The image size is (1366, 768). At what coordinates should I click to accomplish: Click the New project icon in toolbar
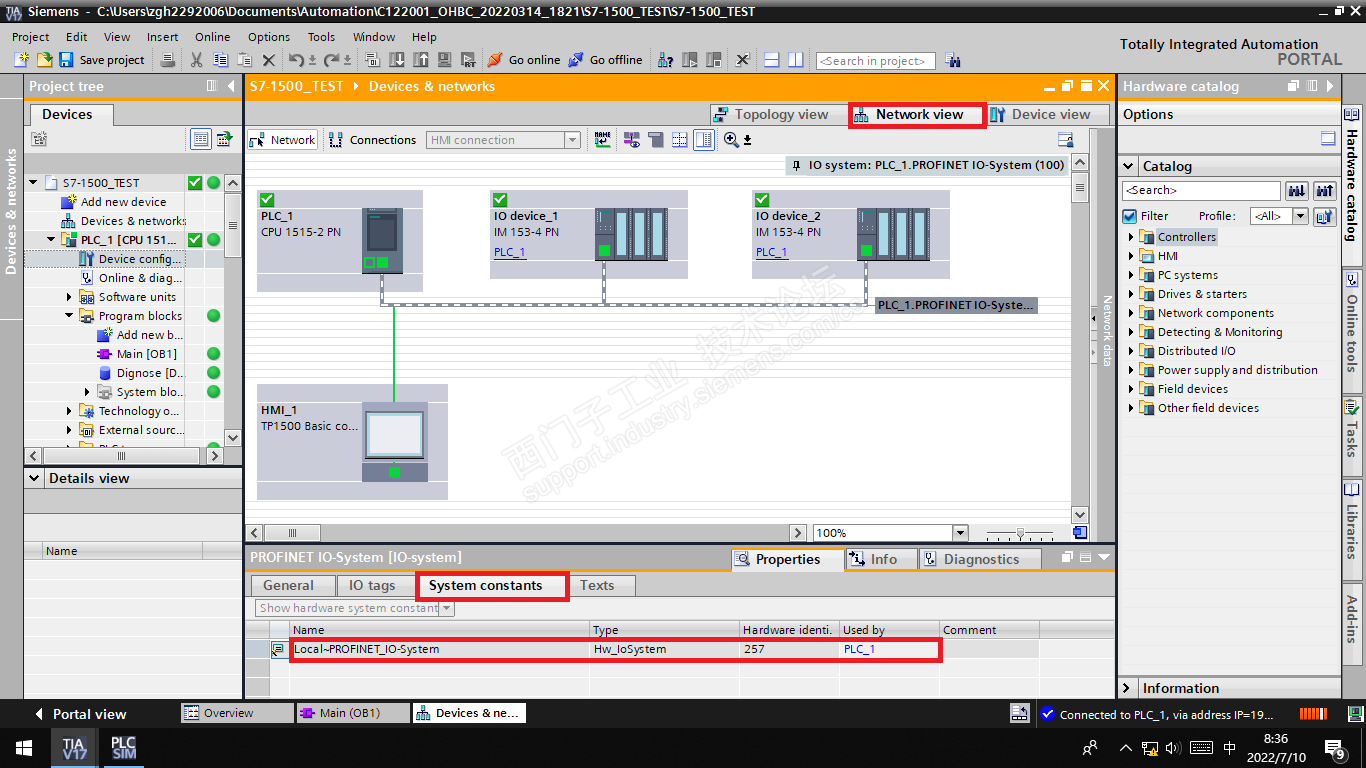pyautogui.click(x=21, y=60)
